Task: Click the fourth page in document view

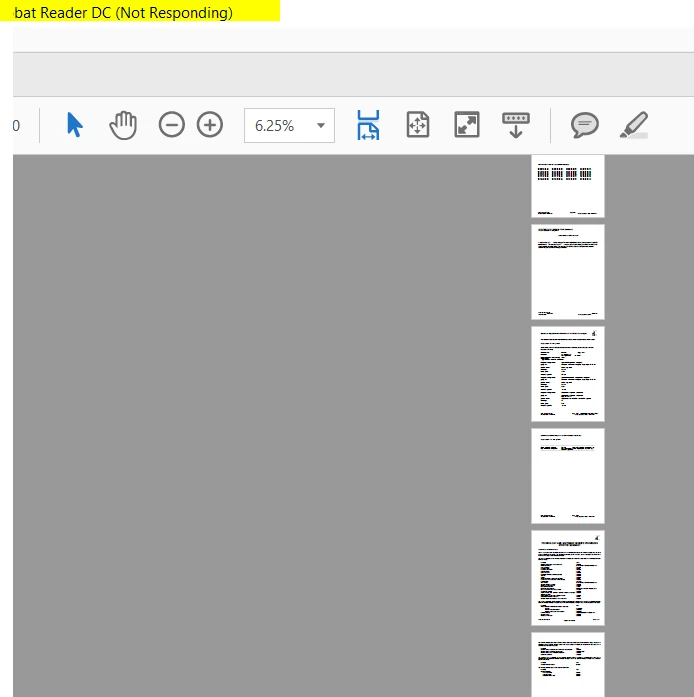Action: (x=568, y=476)
